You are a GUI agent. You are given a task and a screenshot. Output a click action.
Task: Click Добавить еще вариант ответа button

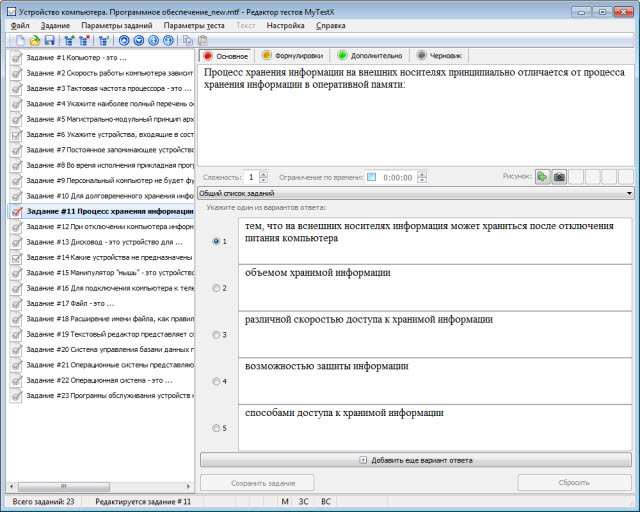(416, 459)
